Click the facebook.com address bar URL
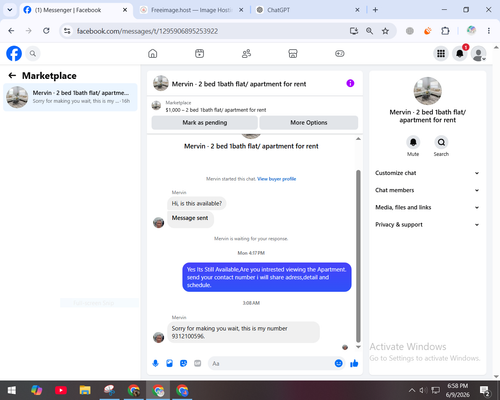 tap(147, 31)
